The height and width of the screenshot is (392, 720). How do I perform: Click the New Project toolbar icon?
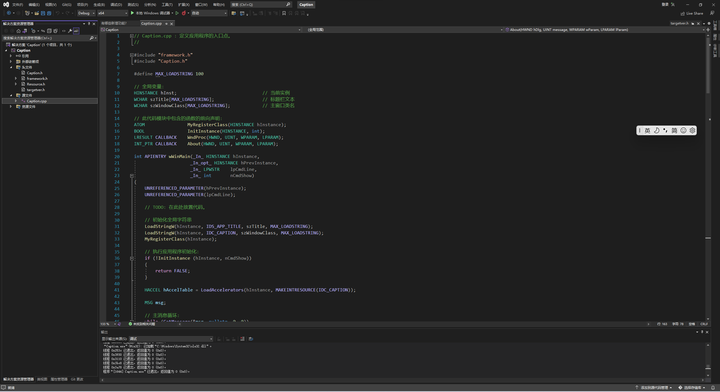click(x=27, y=13)
